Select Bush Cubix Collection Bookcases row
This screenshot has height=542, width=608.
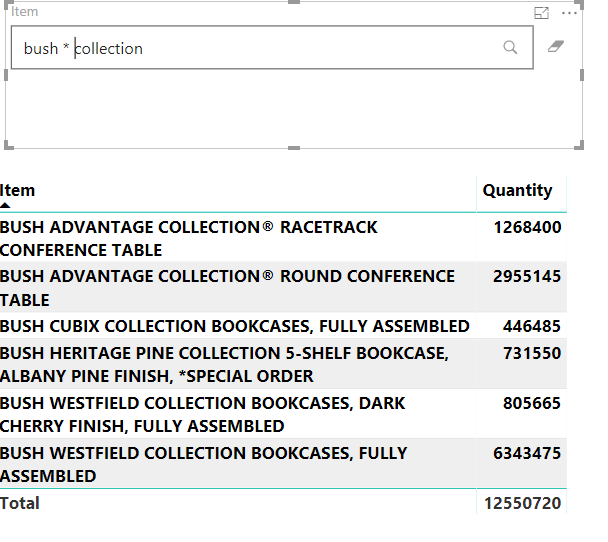[x=234, y=326]
